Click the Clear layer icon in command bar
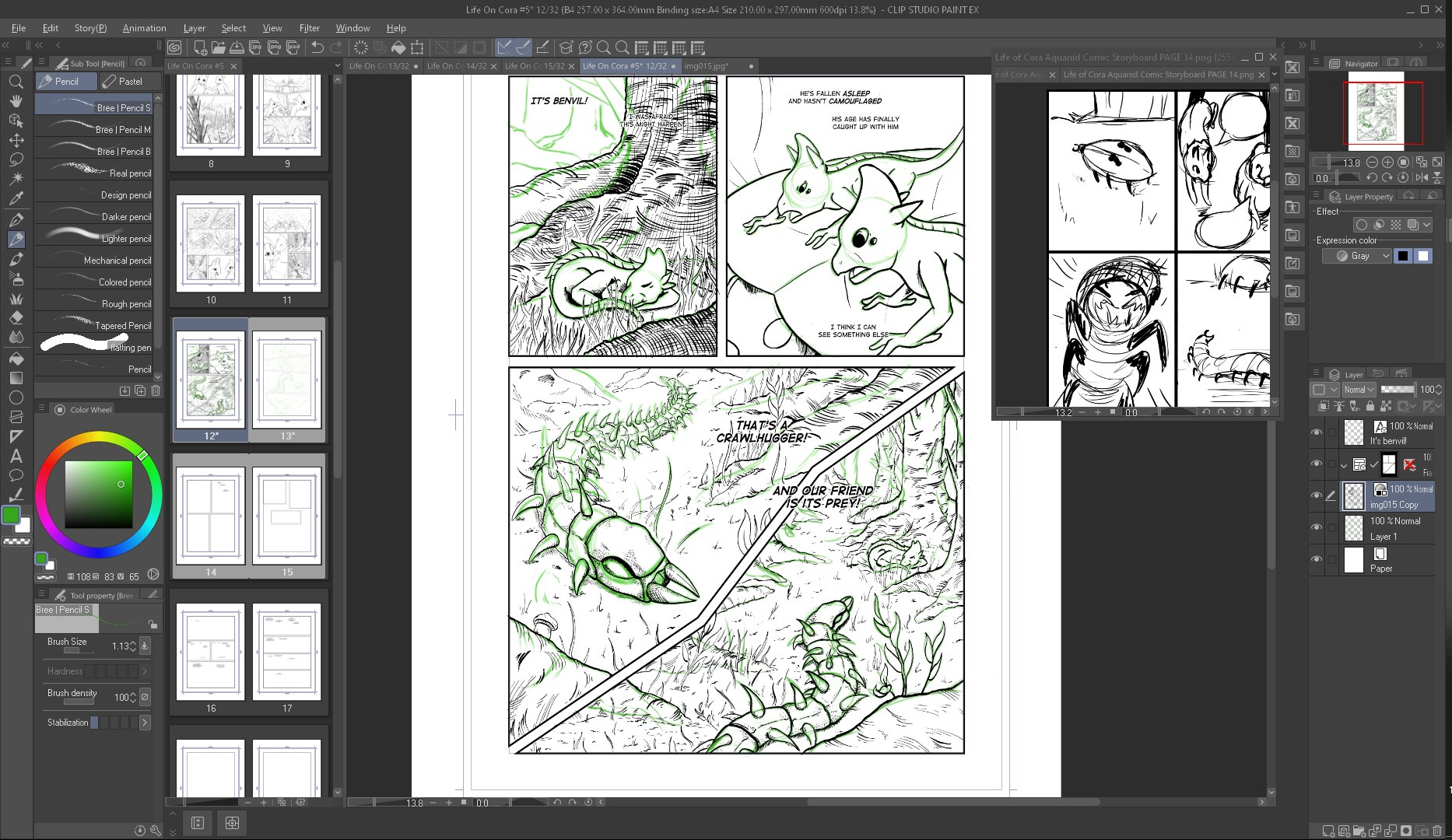Viewport: 1452px width, 840px height. pos(361,47)
